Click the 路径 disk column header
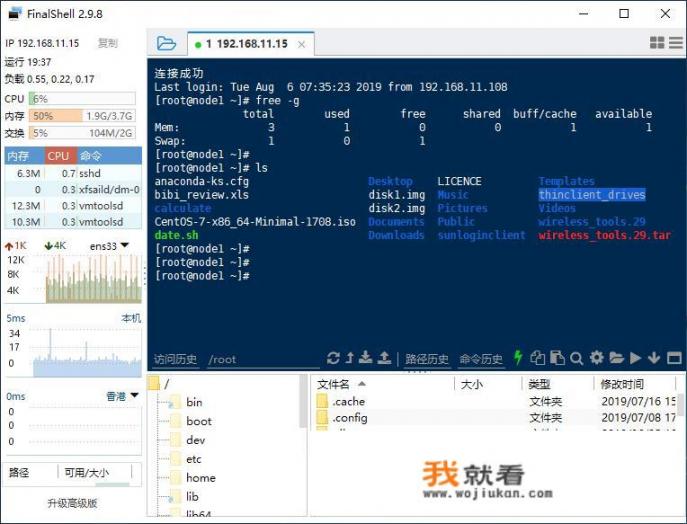 30,472
